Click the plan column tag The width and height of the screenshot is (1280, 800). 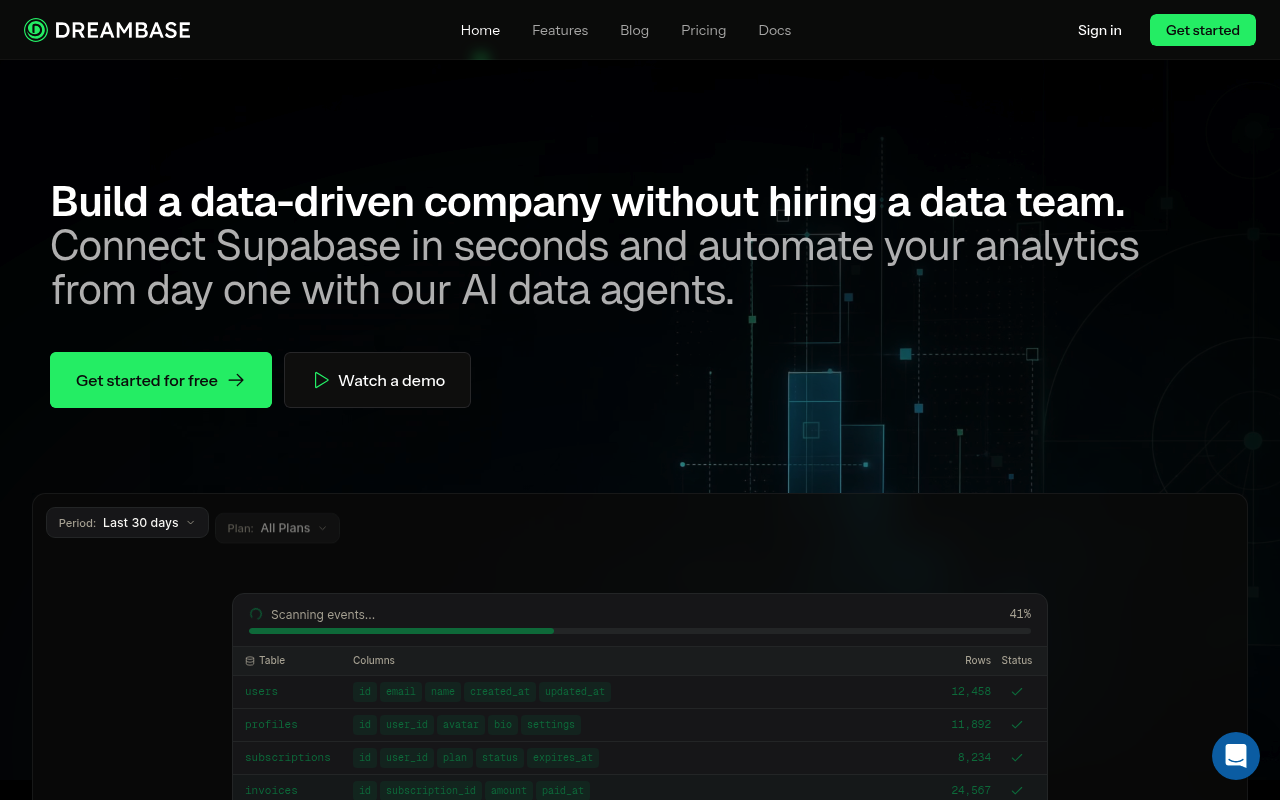[455, 757]
